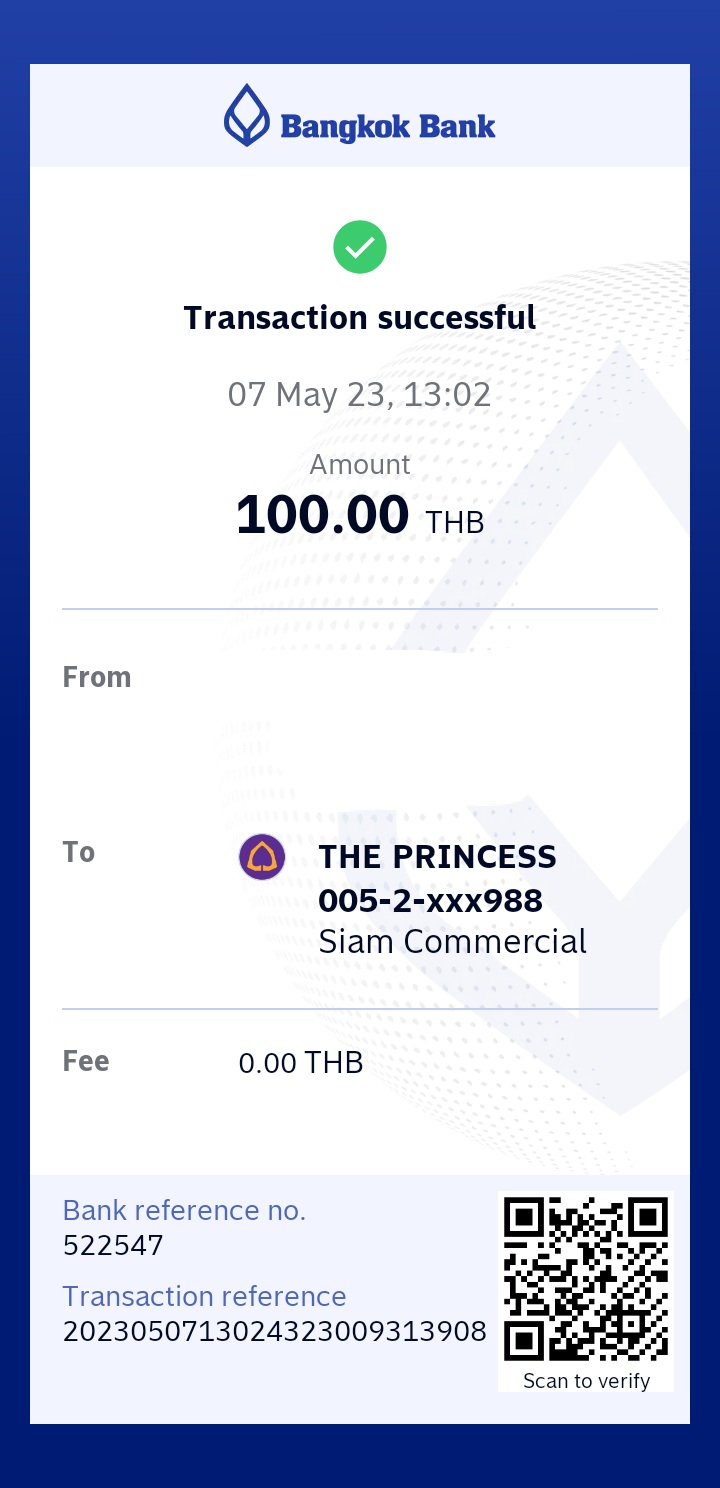Click the Bangkok Bank wordmark text

pos(388,127)
